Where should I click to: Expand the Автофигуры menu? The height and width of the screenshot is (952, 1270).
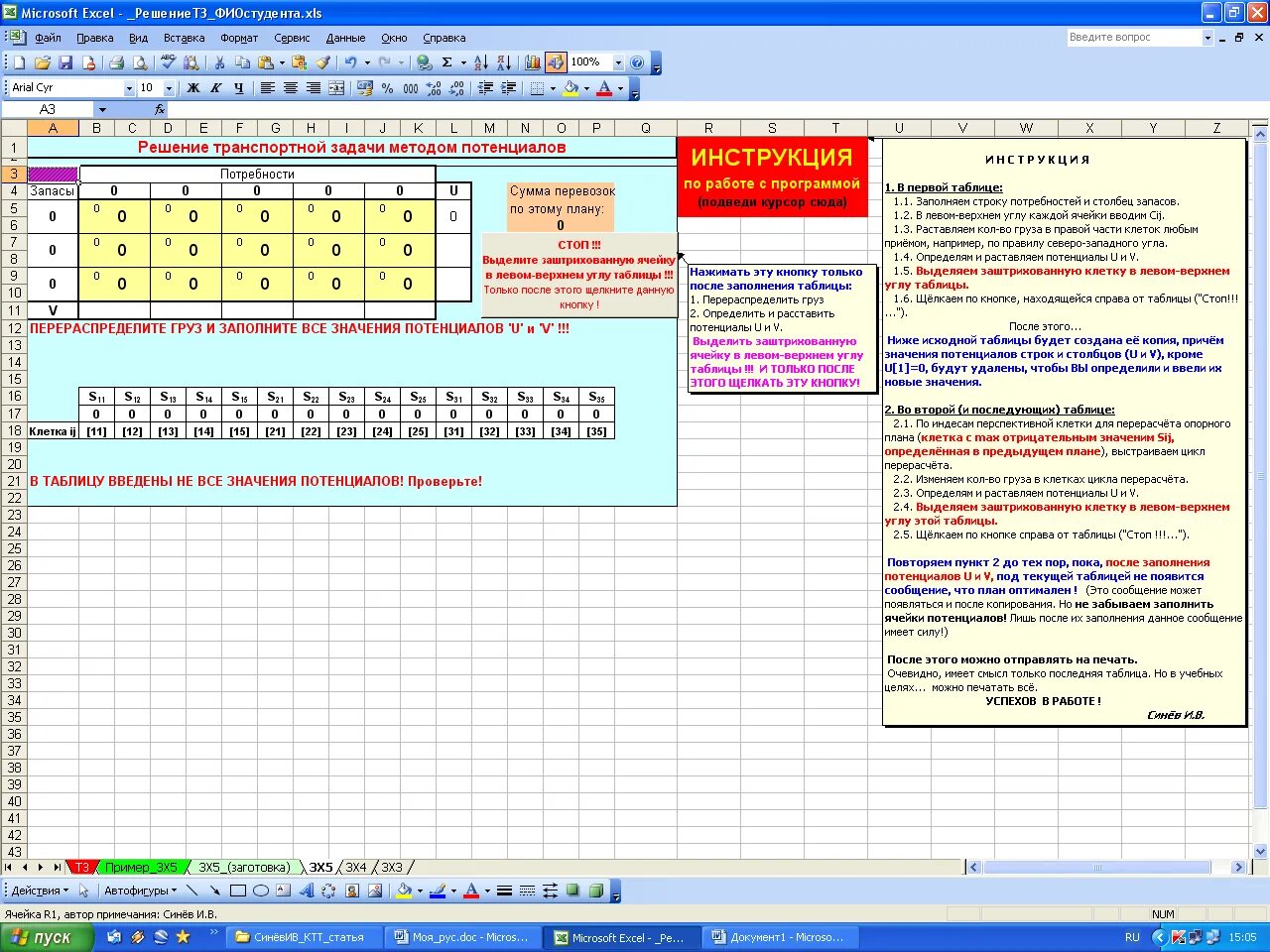pos(141,891)
